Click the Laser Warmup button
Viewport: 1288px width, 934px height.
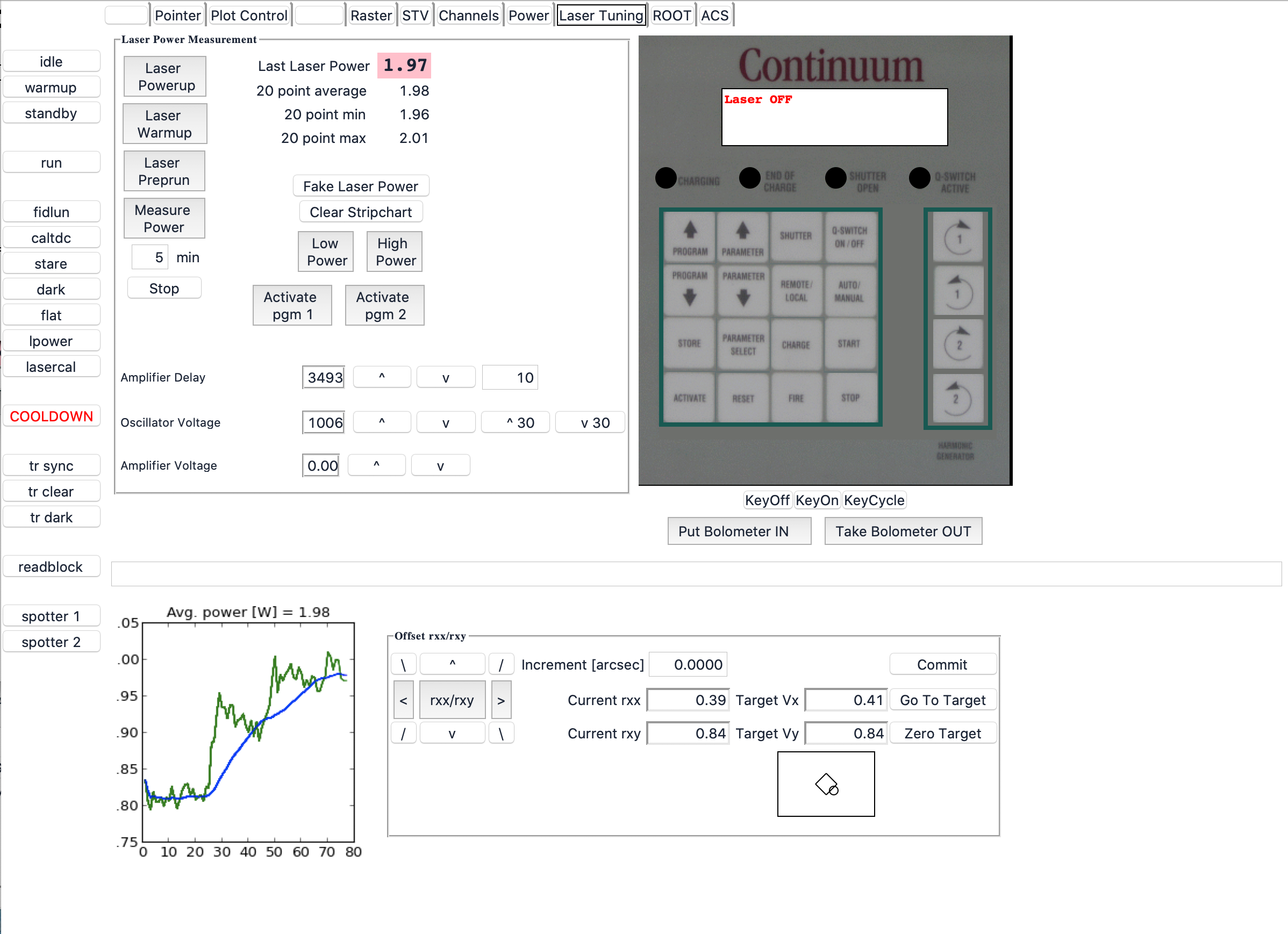(x=165, y=124)
